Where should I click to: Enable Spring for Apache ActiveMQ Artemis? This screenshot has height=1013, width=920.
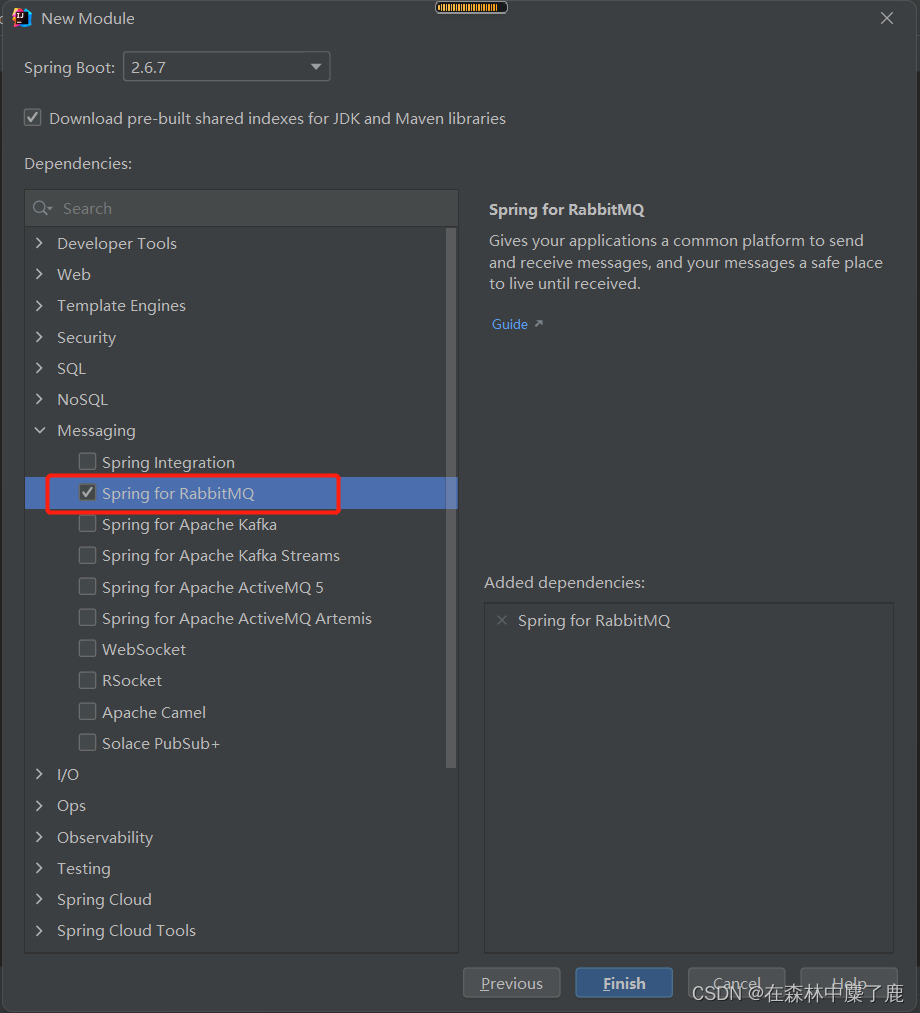click(x=87, y=618)
